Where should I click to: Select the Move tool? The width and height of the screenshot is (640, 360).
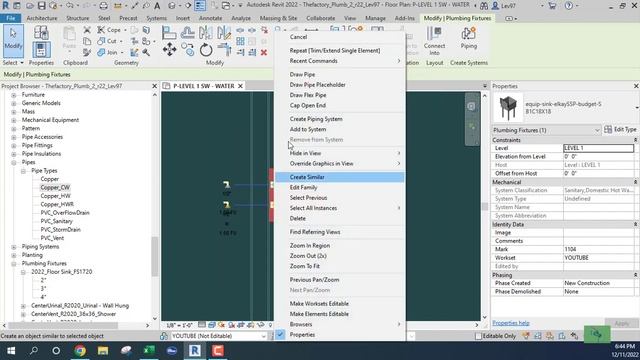pyautogui.click(x=169, y=50)
